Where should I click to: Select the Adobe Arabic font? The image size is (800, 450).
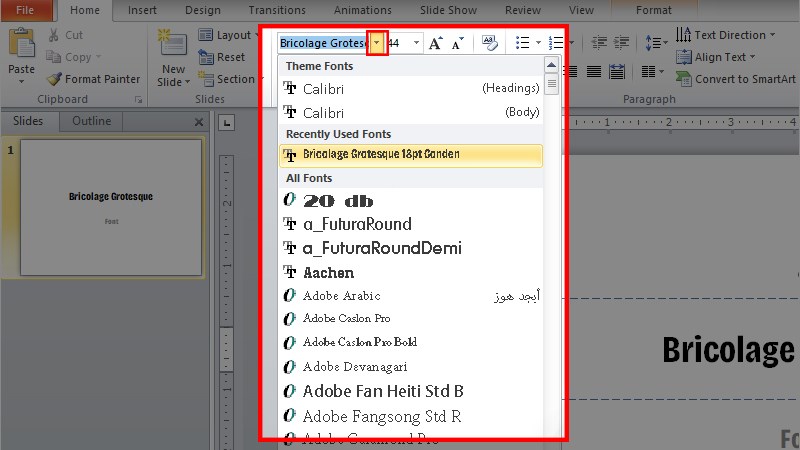pos(411,296)
